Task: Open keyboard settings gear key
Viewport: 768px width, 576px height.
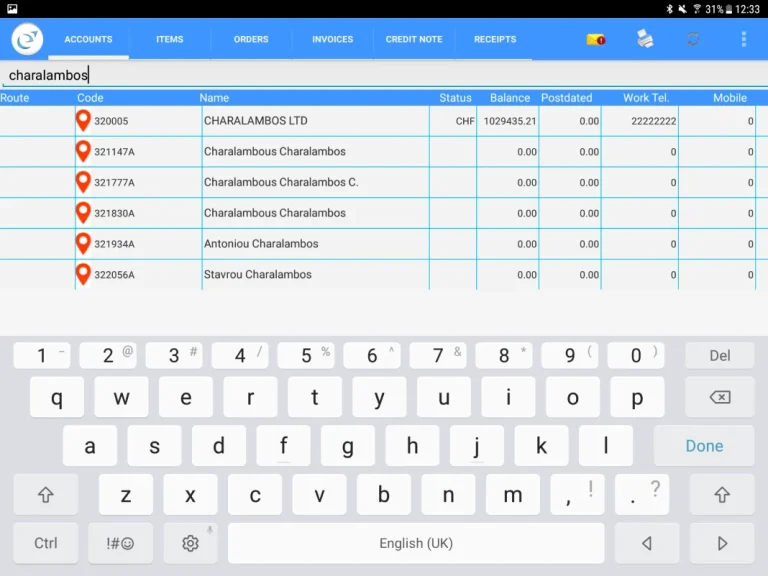Action: tap(191, 543)
